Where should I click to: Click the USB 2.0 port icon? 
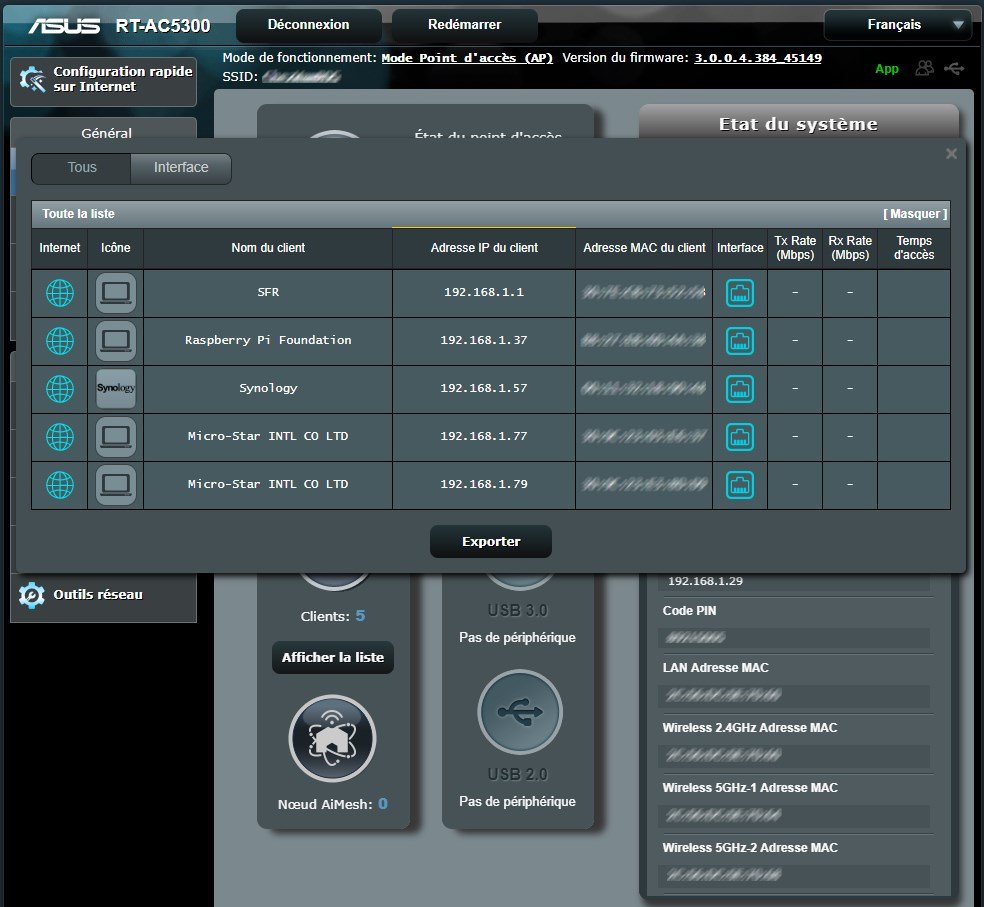520,712
